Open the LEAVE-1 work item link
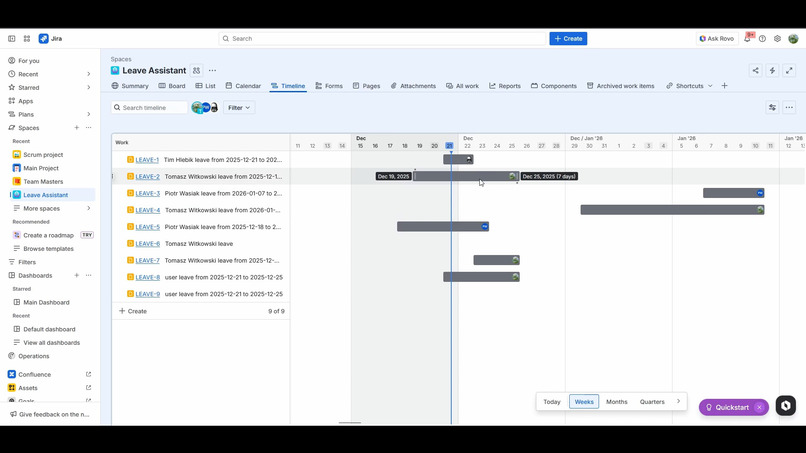The image size is (806, 453). click(x=147, y=160)
